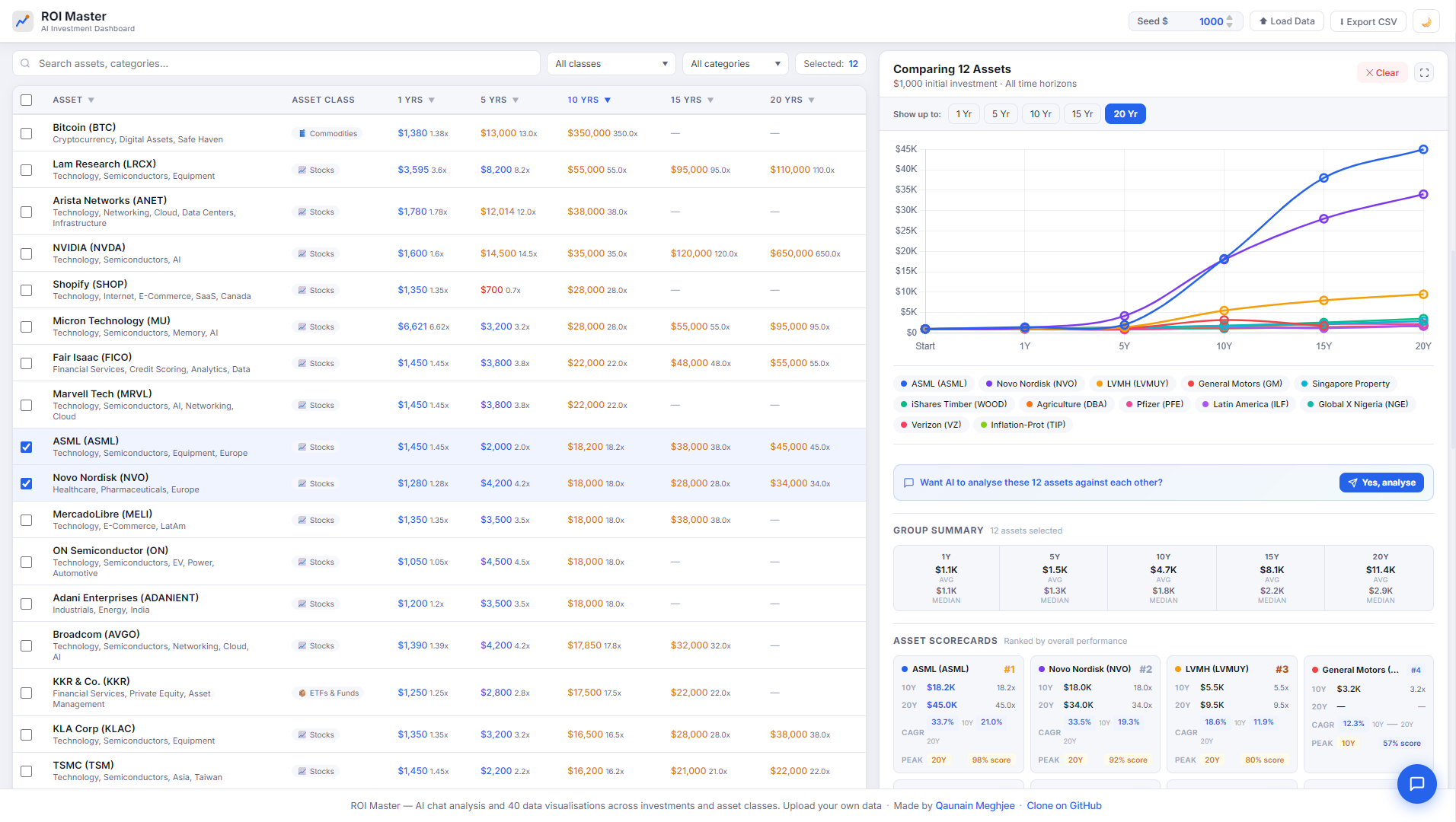Show chart up to 5 Yr
This screenshot has height=822, width=1456.
point(1001,114)
